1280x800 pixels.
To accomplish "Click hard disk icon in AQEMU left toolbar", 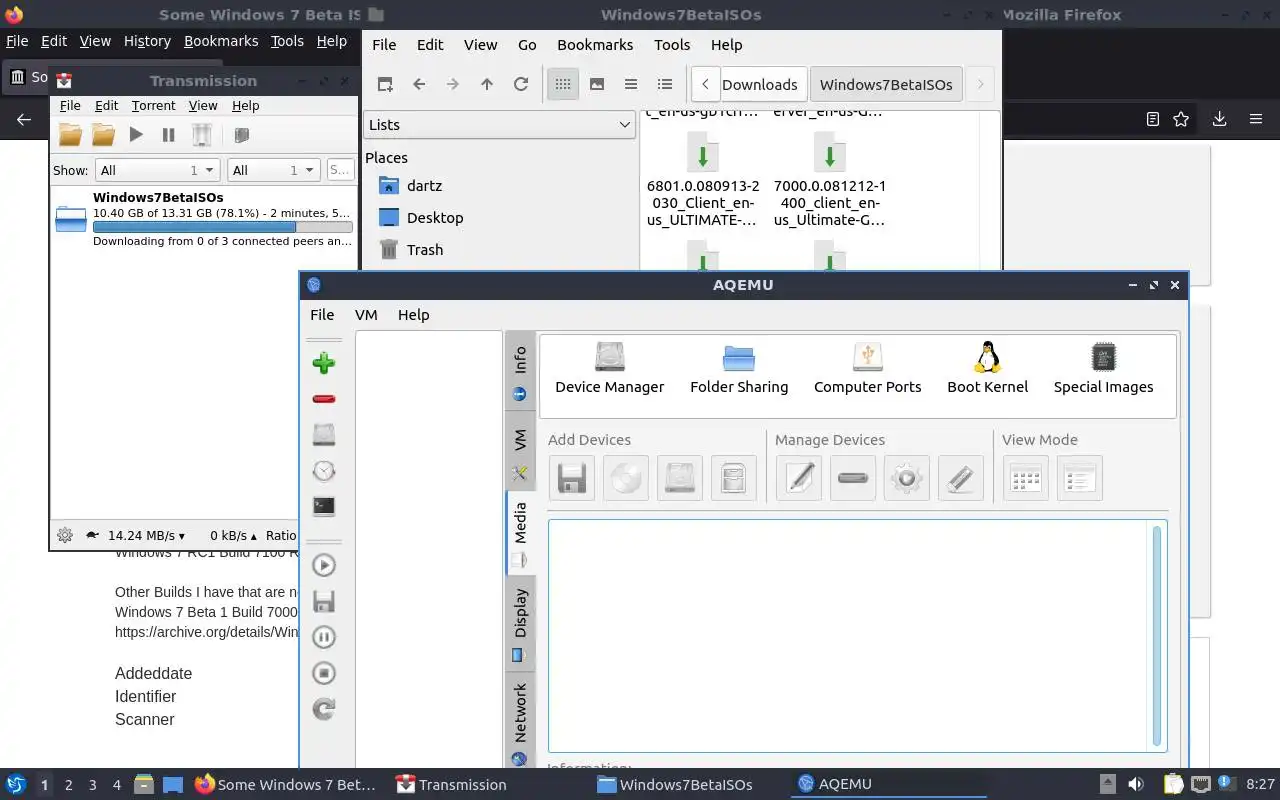I will 323,435.
